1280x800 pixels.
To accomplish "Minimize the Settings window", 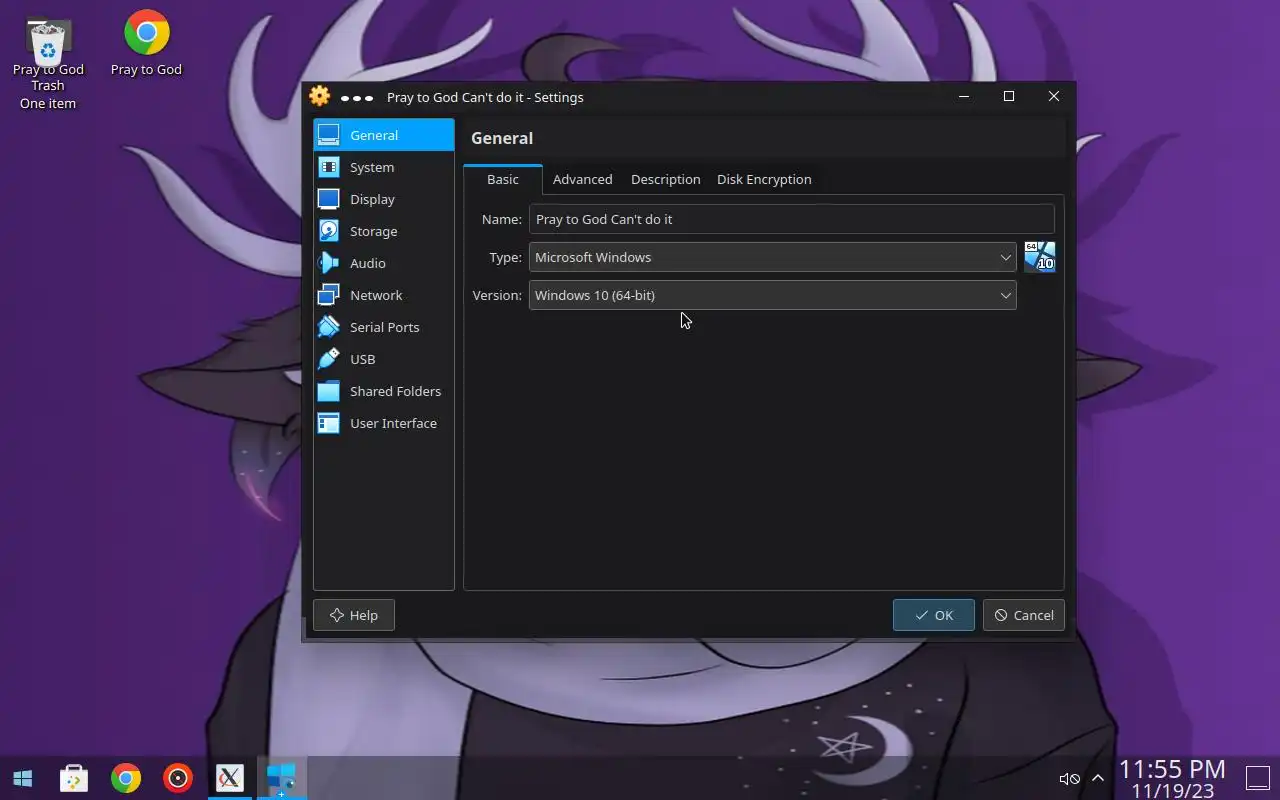I will coord(964,96).
